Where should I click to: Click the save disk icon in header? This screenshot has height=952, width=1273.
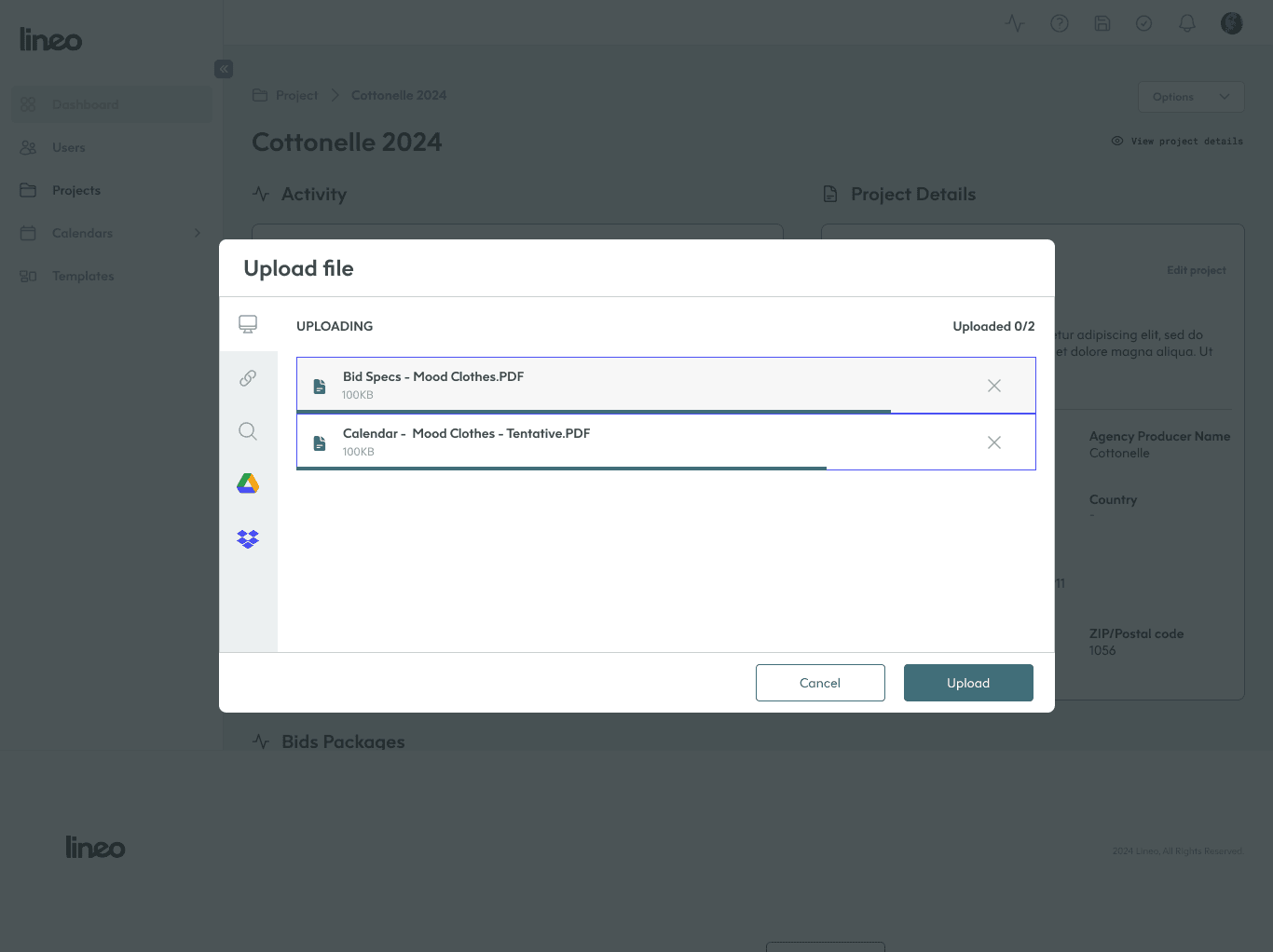(x=1102, y=23)
